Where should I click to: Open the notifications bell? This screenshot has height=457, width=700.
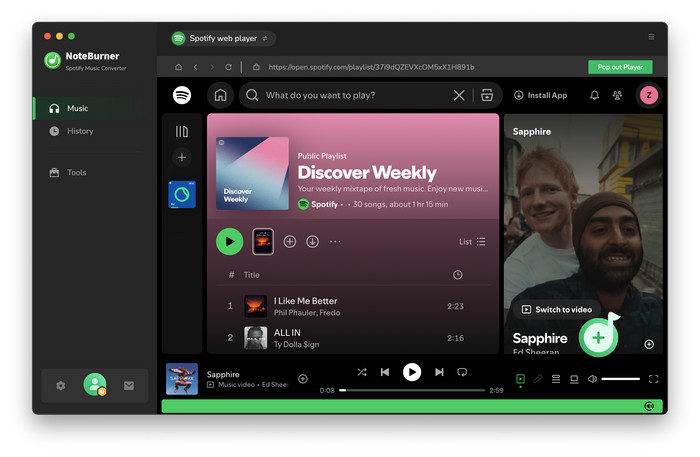point(595,95)
